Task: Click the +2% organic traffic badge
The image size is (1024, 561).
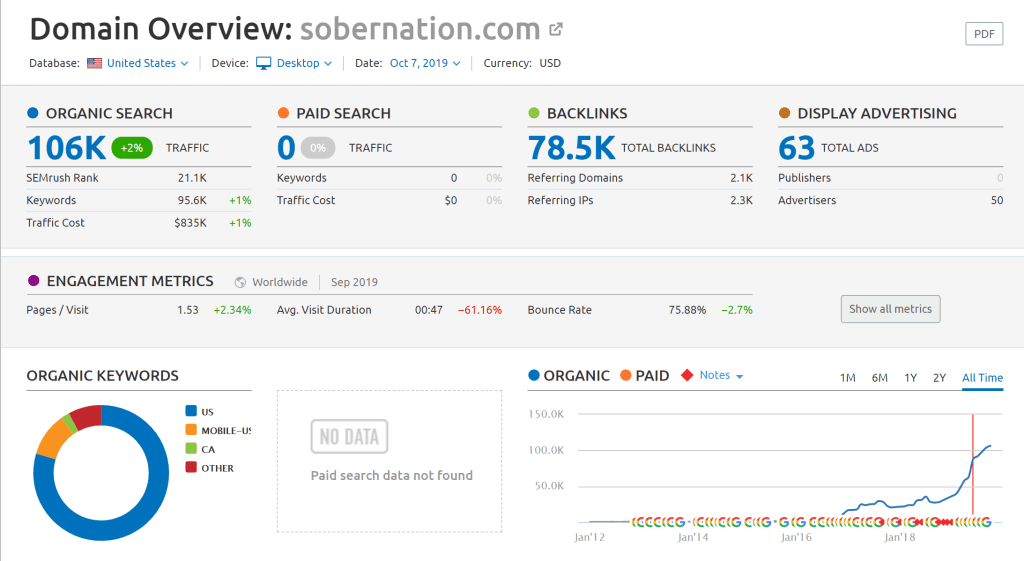Action: 132,148
